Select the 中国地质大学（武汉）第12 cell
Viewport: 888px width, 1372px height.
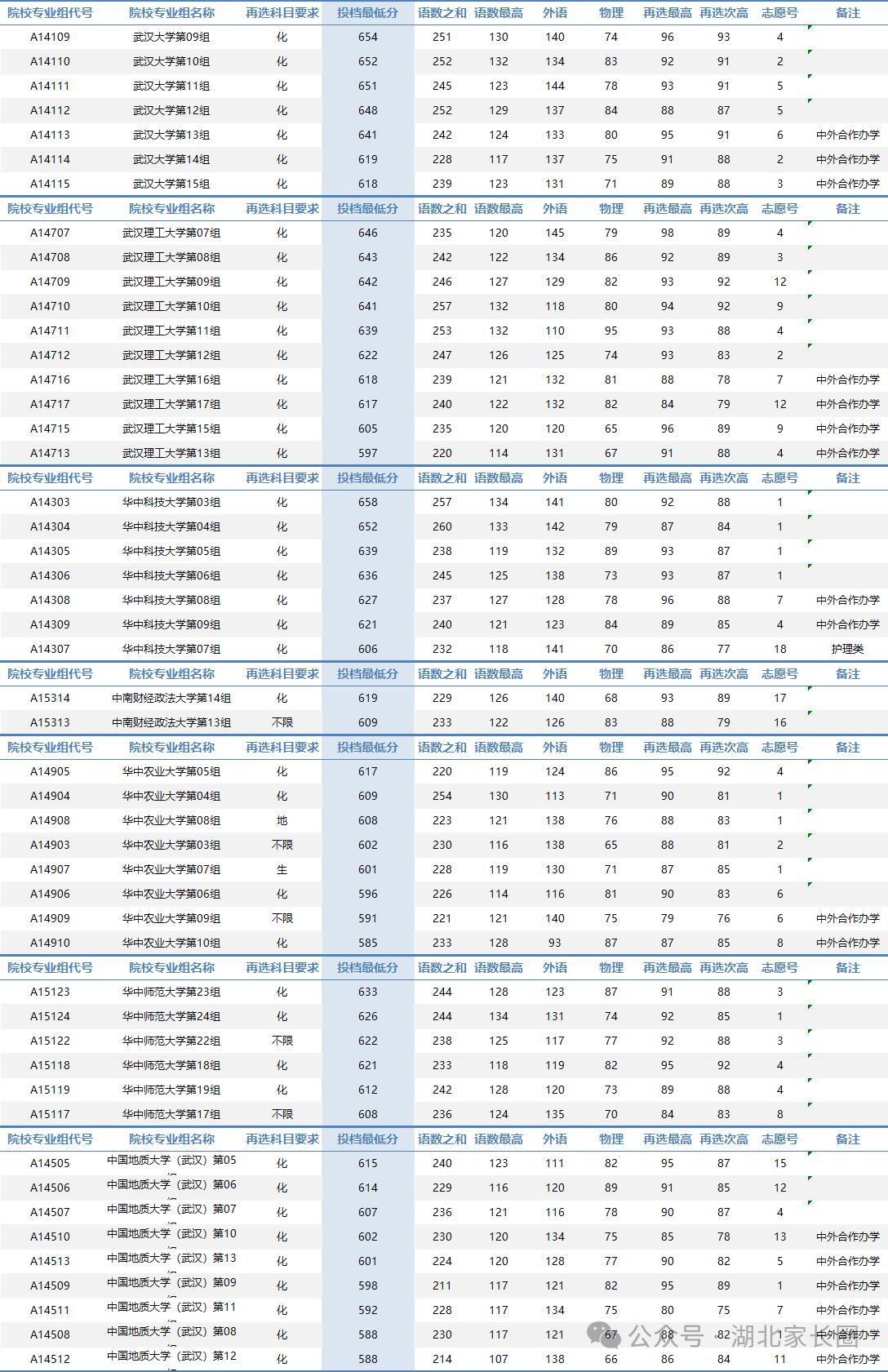(x=171, y=1356)
